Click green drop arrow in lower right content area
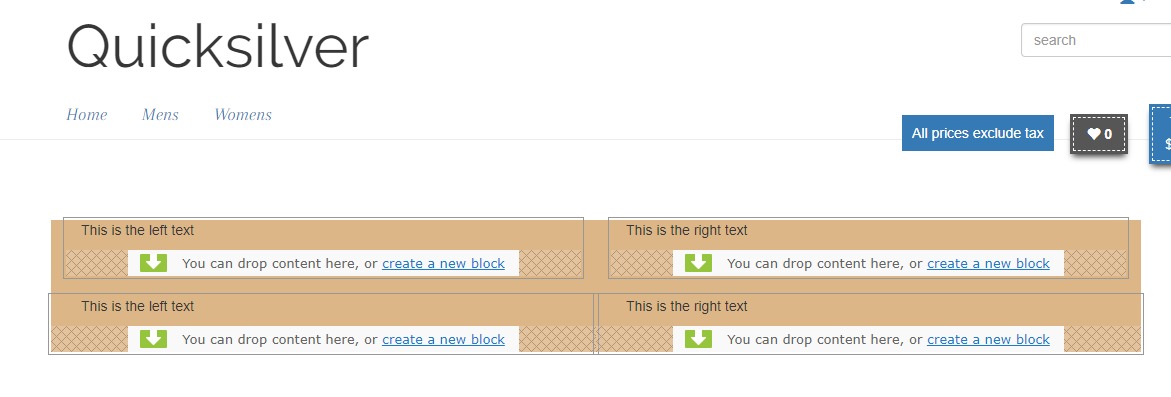Image resolution: width=1171 pixels, height=397 pixels. point(698,339)
